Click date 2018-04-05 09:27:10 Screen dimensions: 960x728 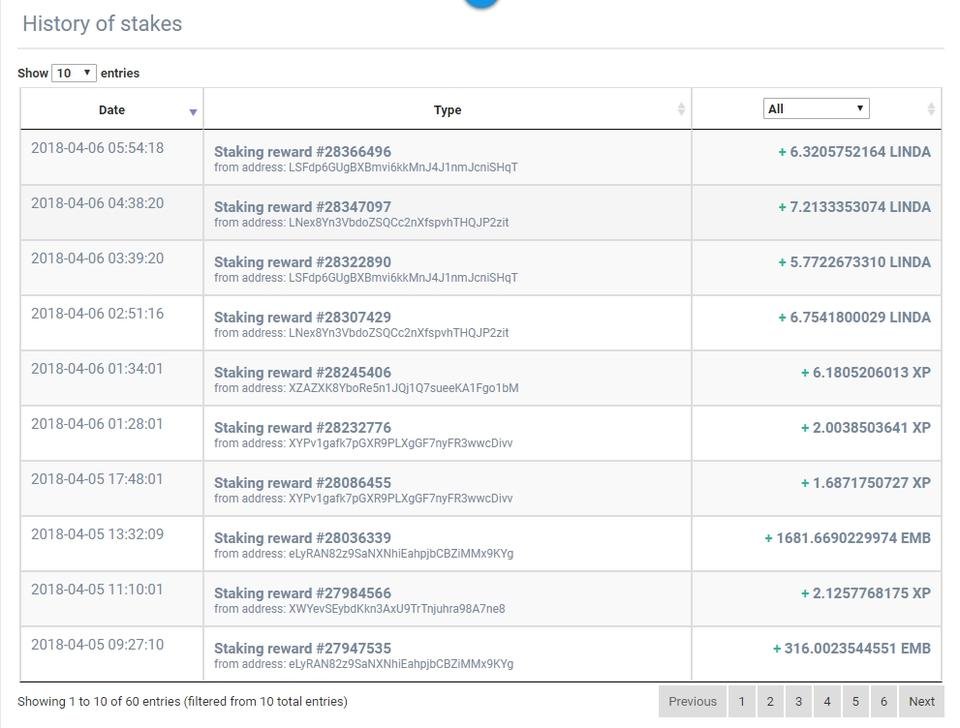[x=97, y=644]
